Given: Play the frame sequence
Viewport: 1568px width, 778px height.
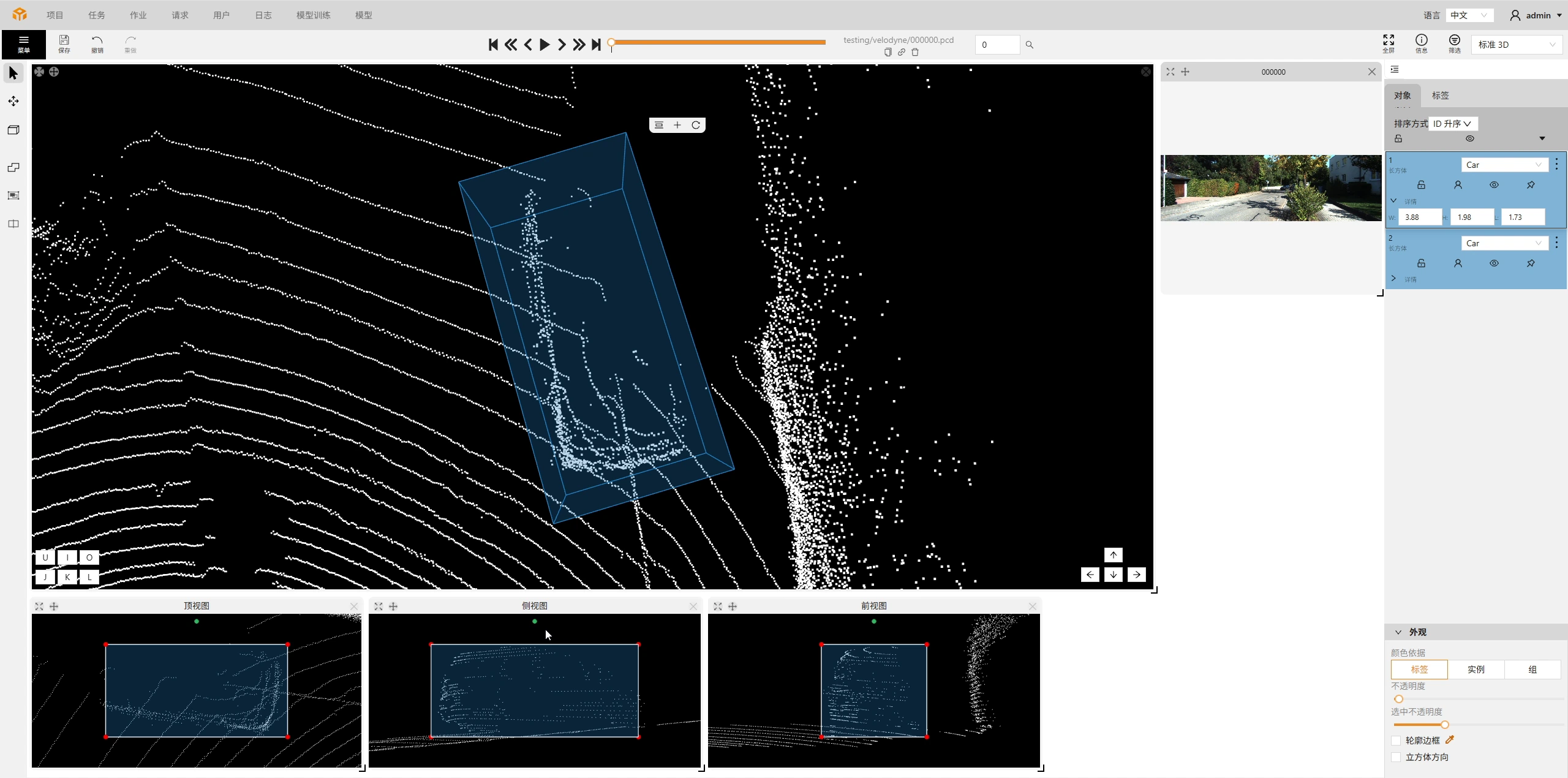Looking at the screenshot, I should 545,44.
